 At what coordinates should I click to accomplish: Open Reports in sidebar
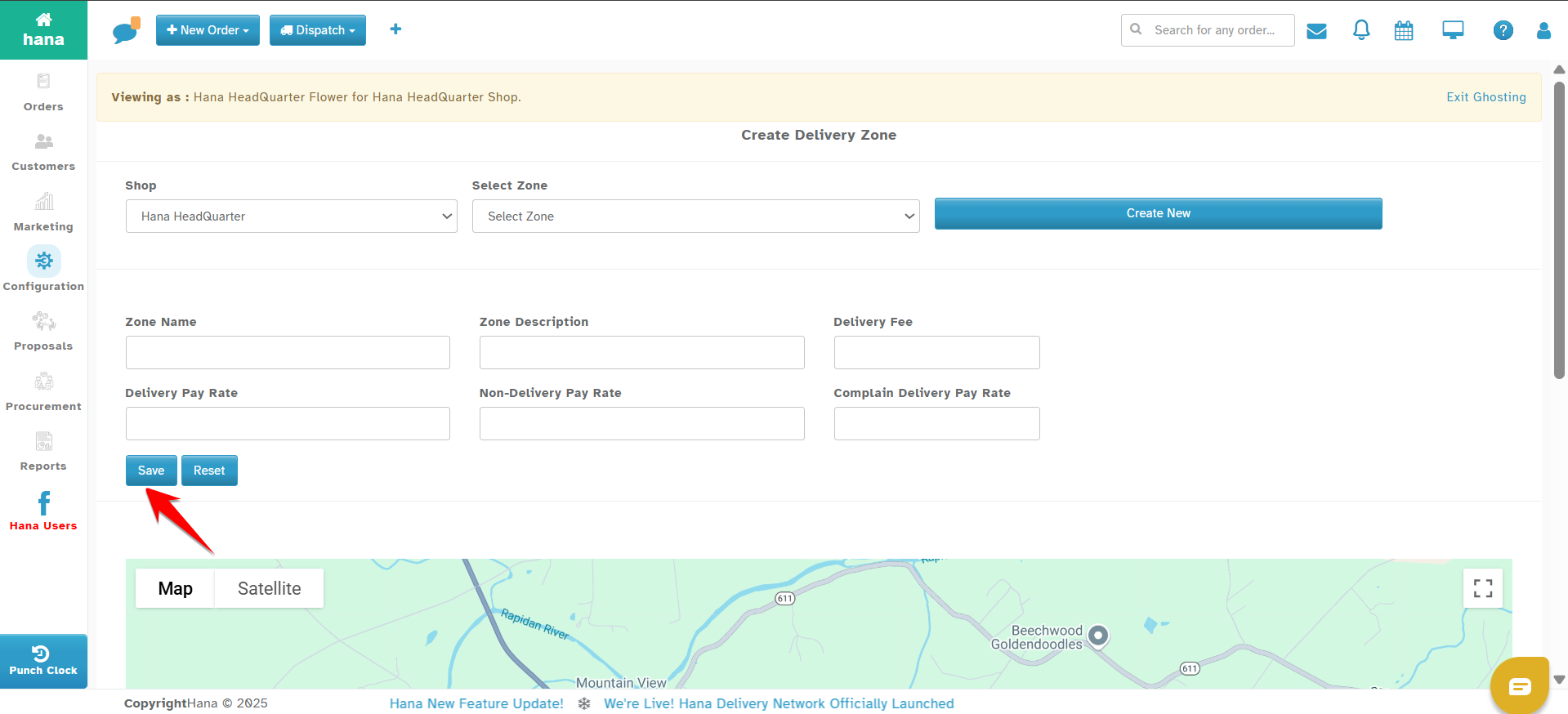(43, 452)
